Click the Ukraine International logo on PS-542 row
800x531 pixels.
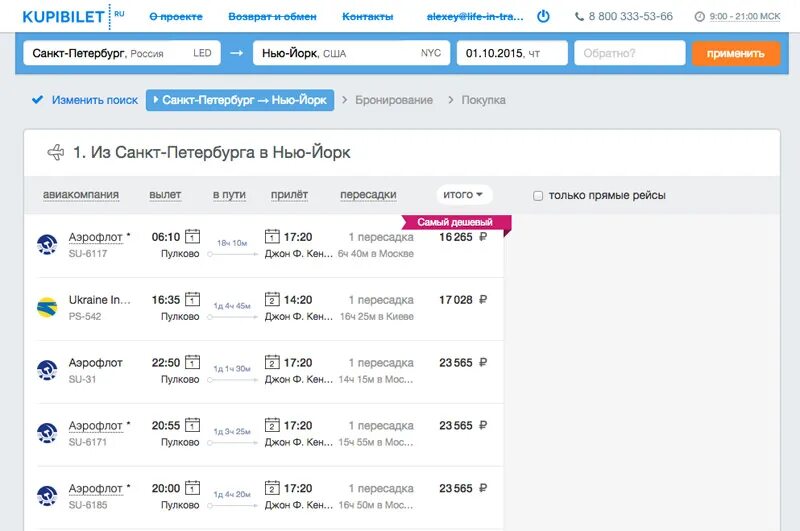tap(47, 307)
